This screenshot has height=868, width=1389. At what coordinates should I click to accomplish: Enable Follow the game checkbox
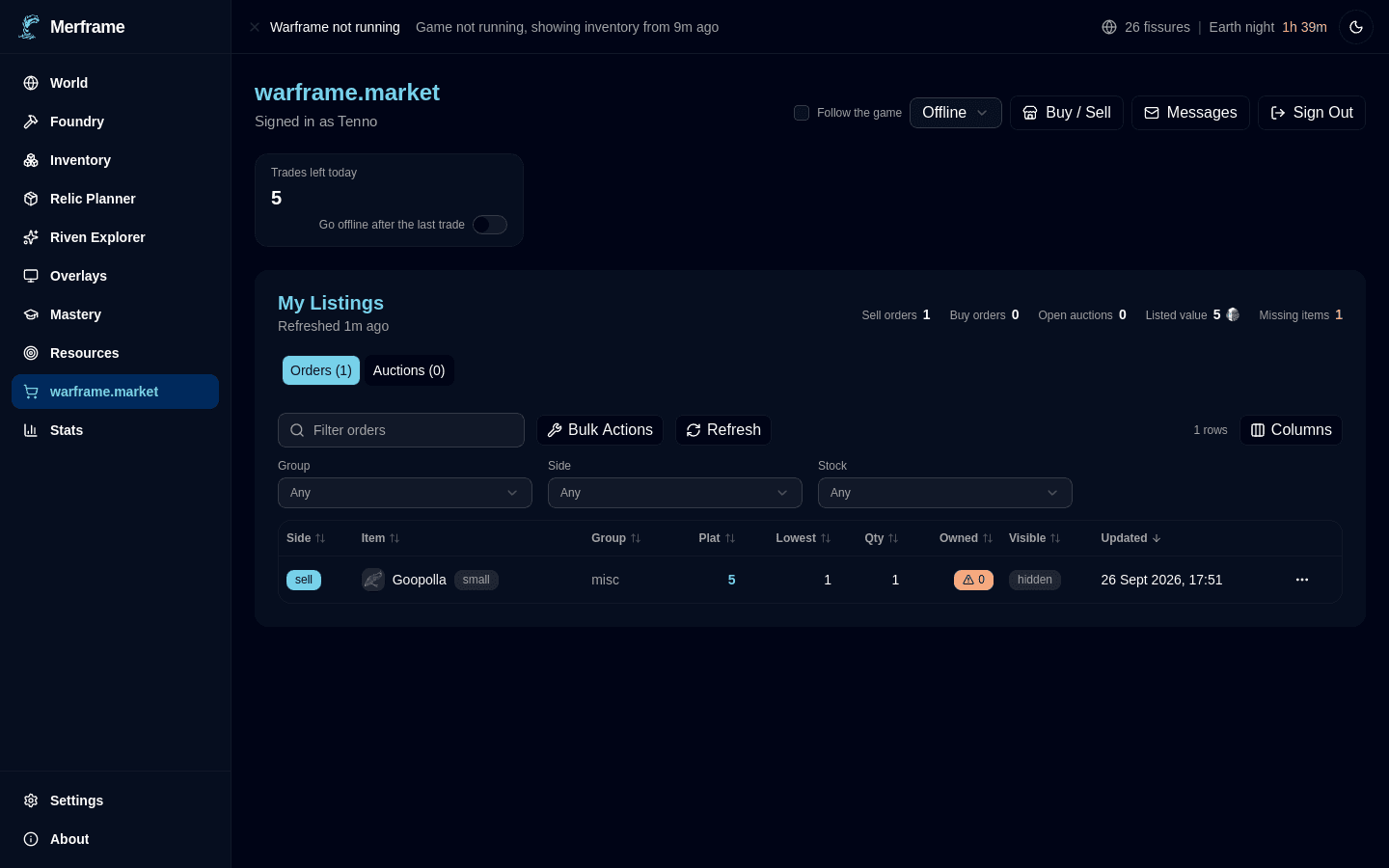(802, 113)
